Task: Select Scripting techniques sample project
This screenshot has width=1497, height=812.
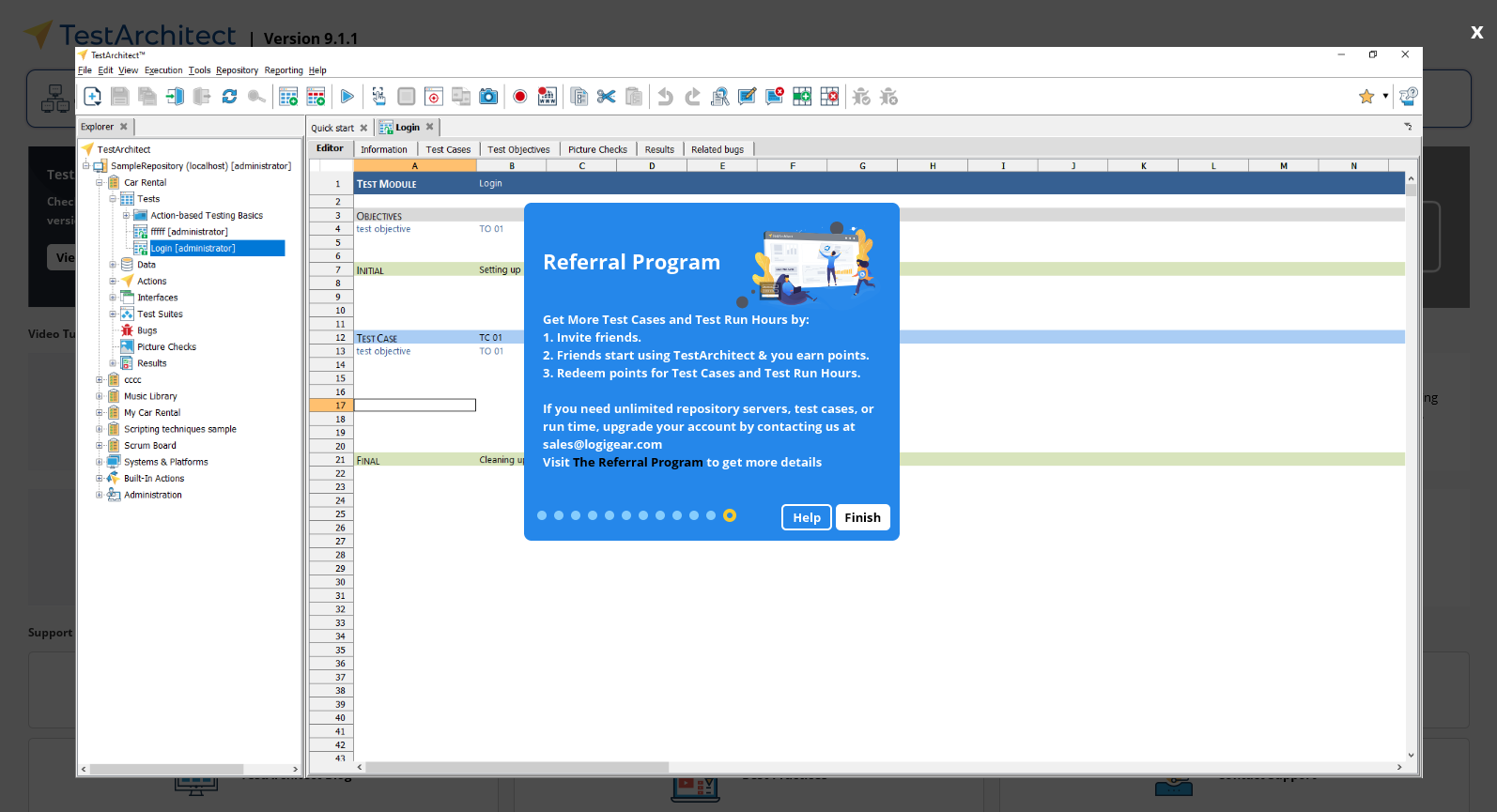Action: [x=180, y=429]
